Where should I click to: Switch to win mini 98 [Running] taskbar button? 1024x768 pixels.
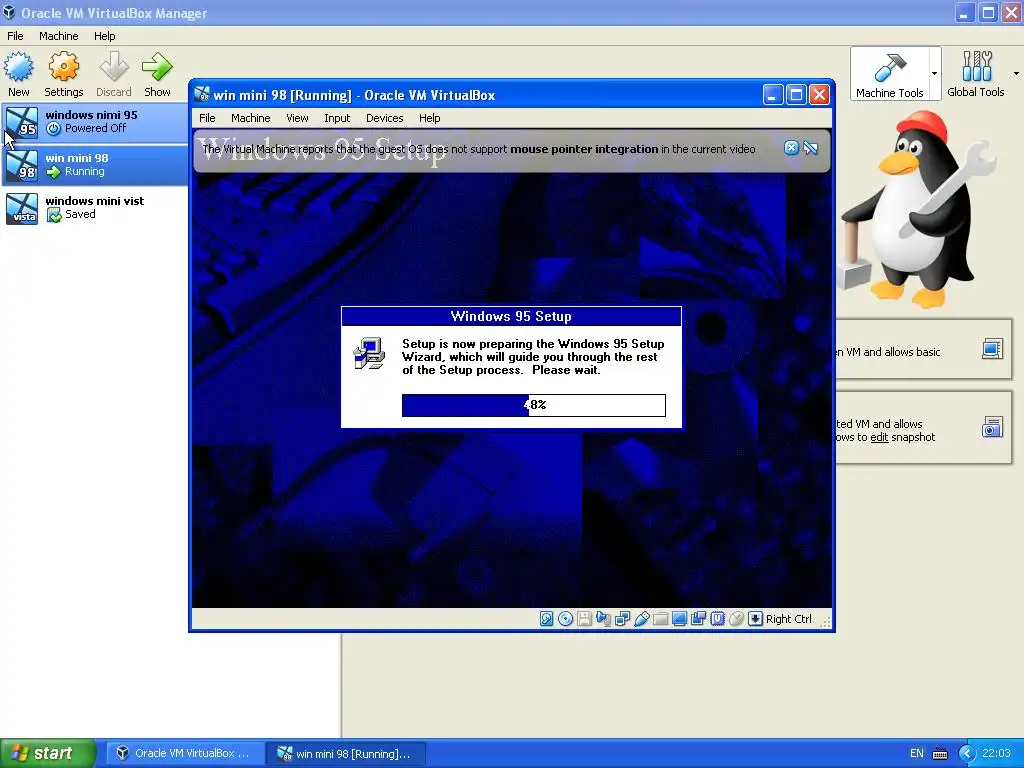(347, 754)
